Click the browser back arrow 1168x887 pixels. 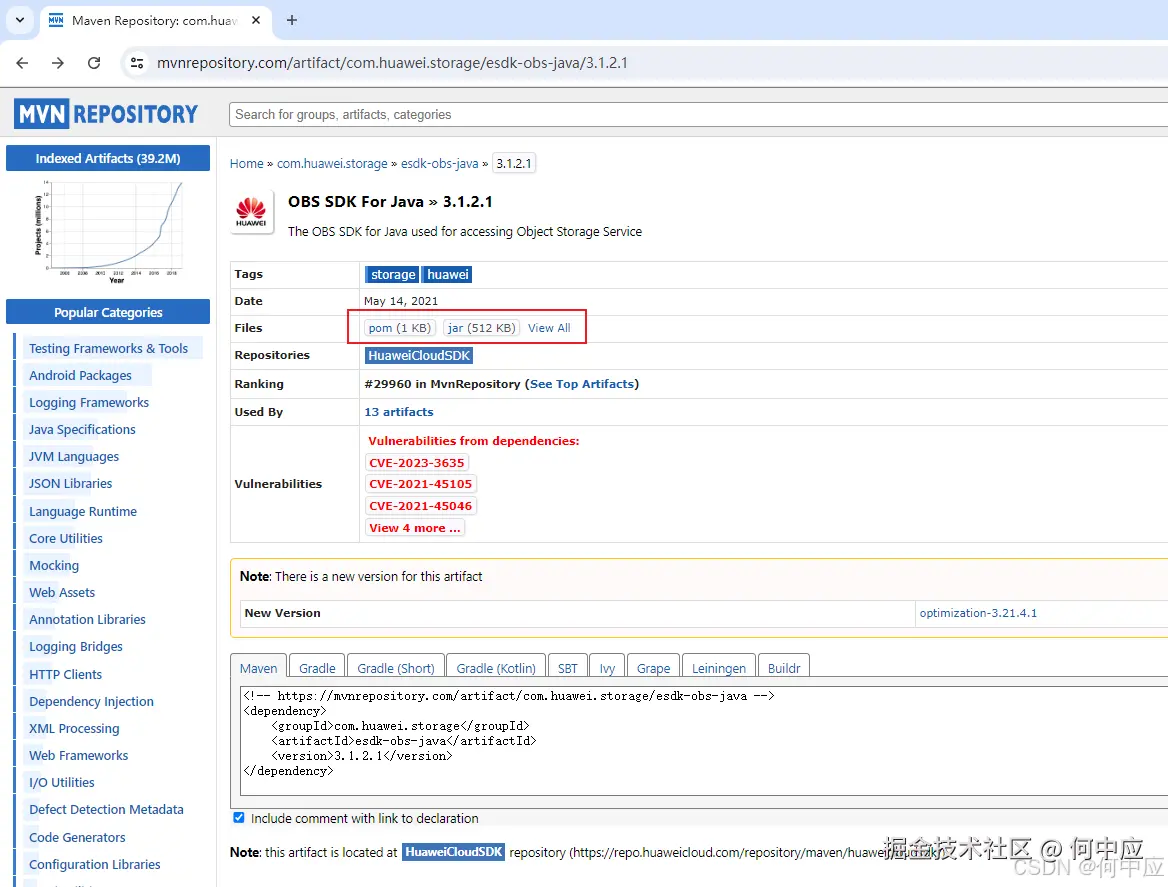tap(22, 63)
